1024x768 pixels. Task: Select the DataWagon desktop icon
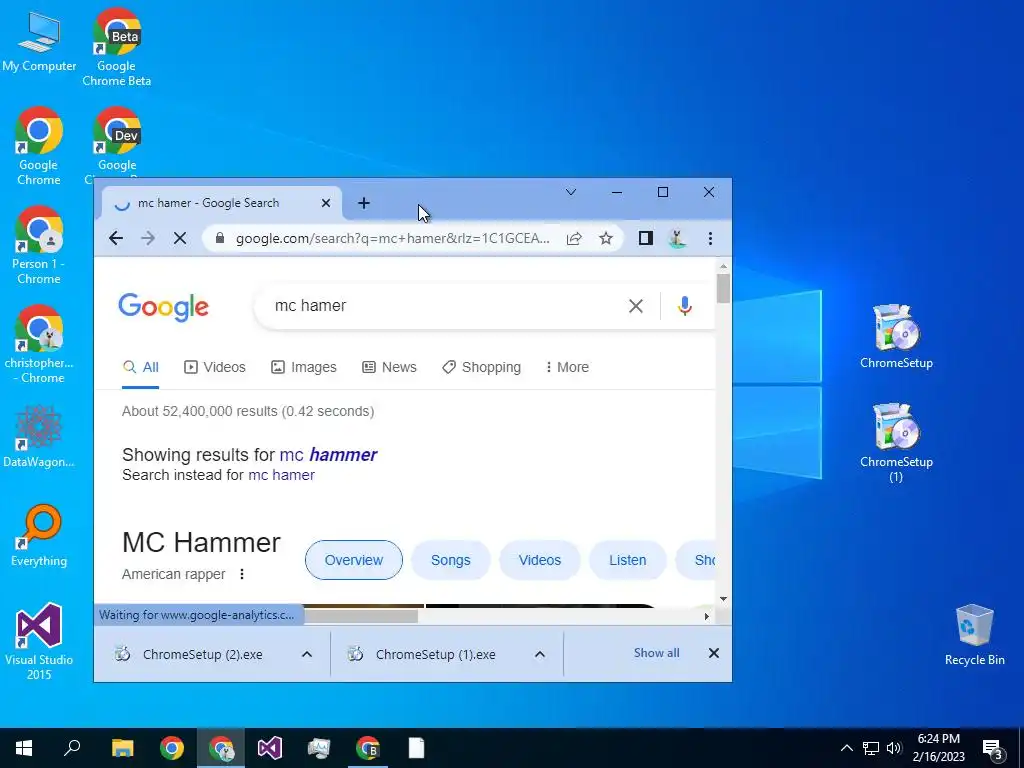(39, 436)
